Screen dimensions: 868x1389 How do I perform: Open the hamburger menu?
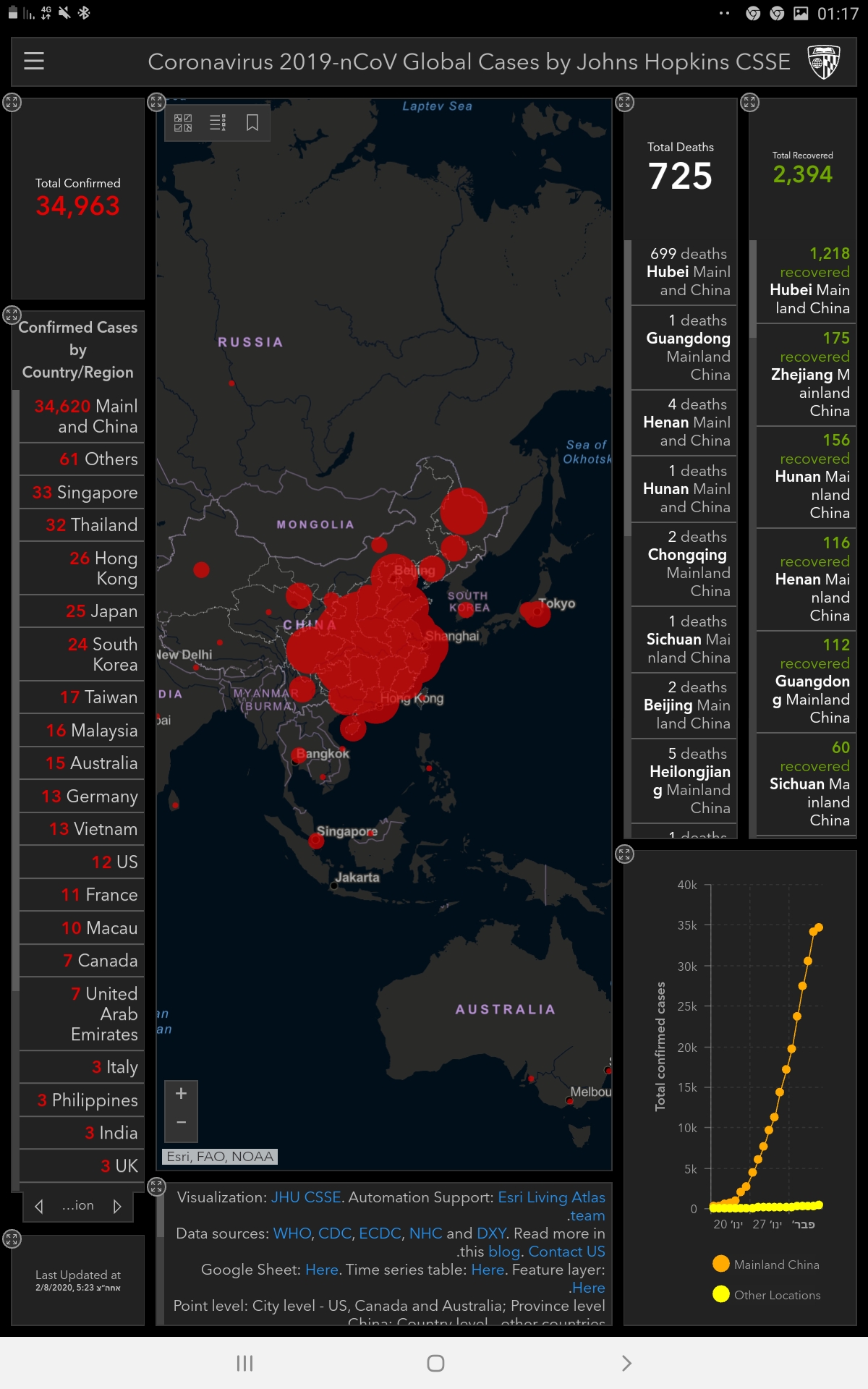click(34, 61)
